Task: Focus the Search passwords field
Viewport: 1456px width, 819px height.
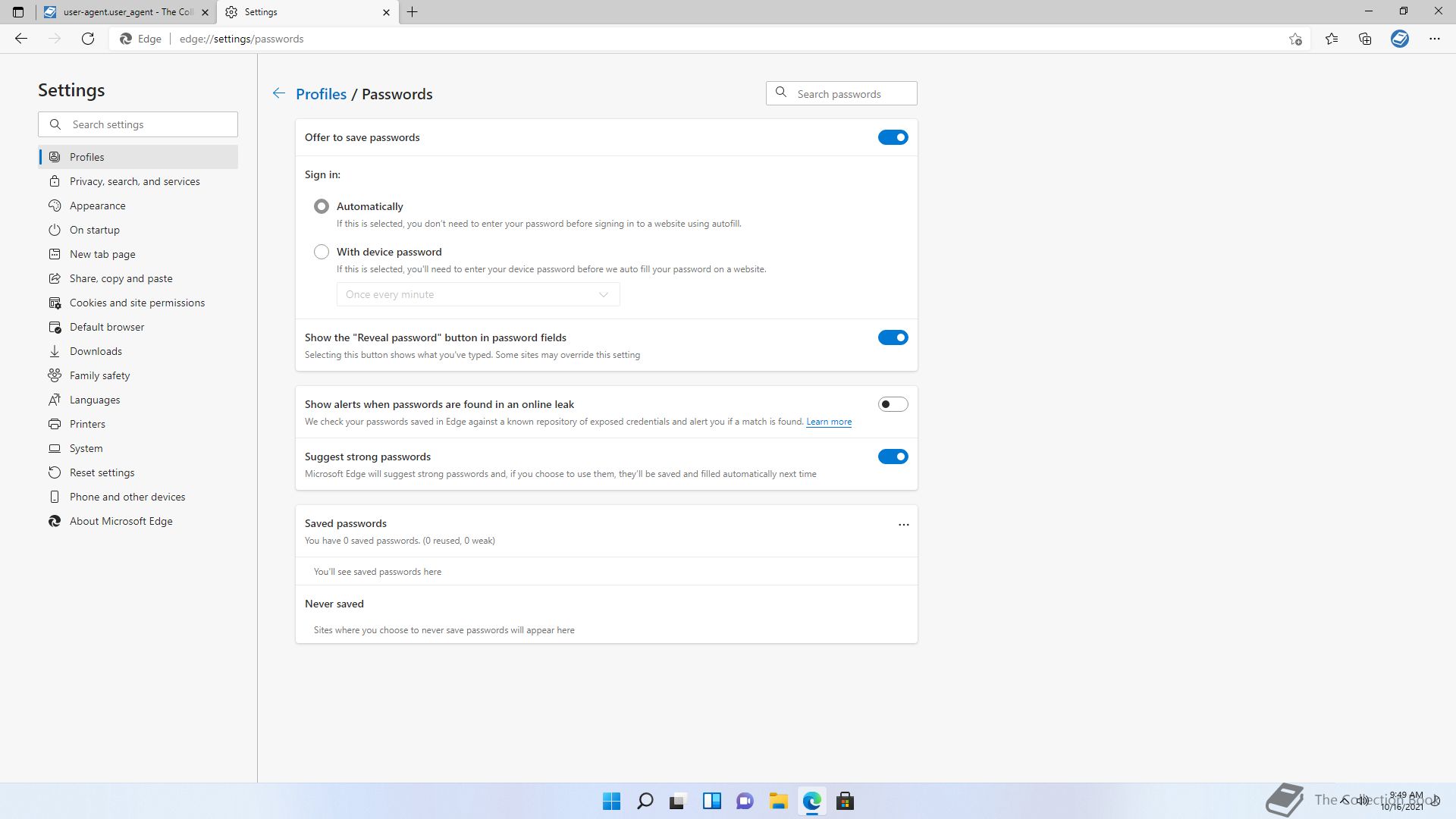Action: (842, 93)
